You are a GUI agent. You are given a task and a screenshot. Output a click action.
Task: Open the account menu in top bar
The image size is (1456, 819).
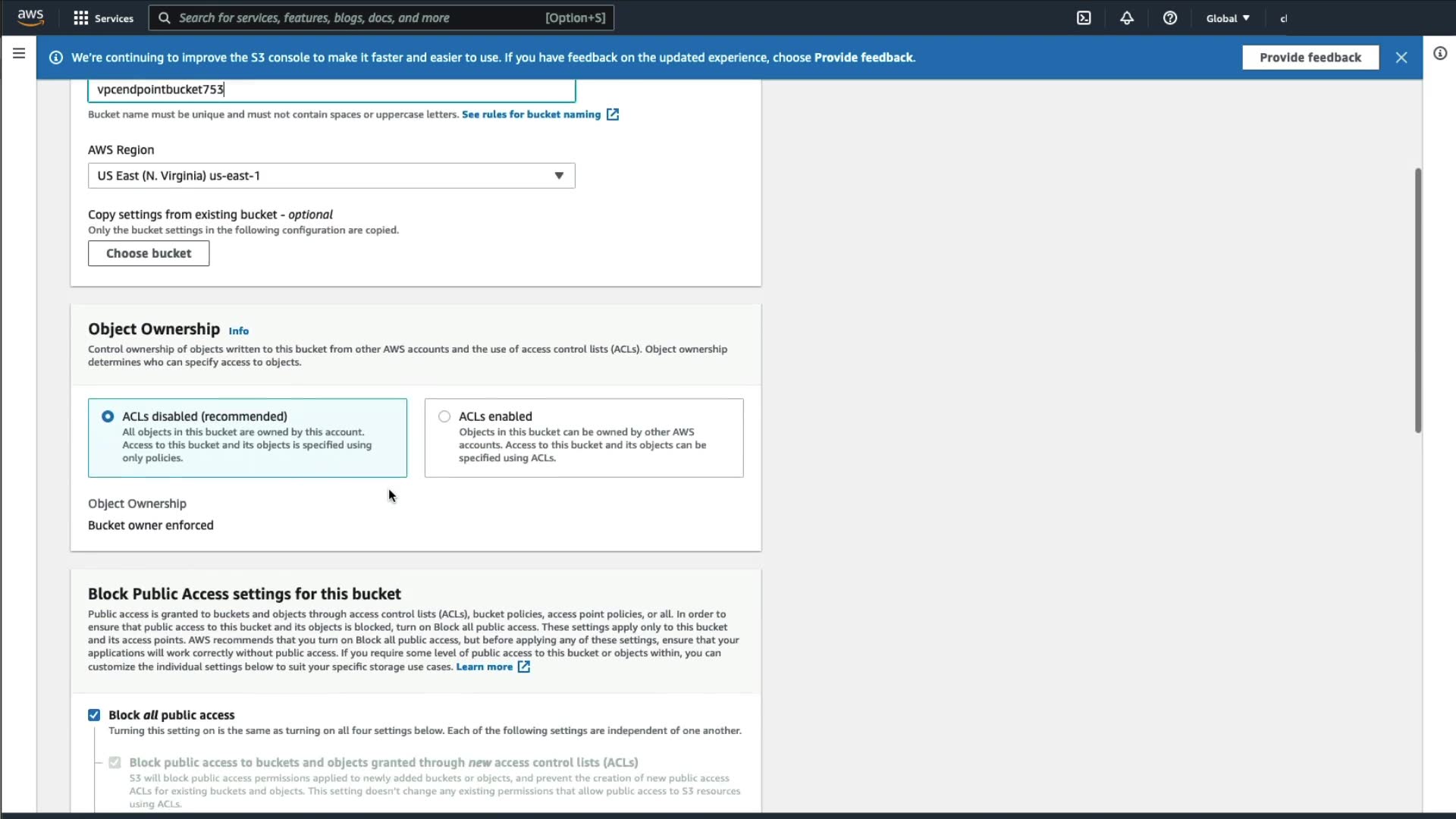pos(1284,18)
